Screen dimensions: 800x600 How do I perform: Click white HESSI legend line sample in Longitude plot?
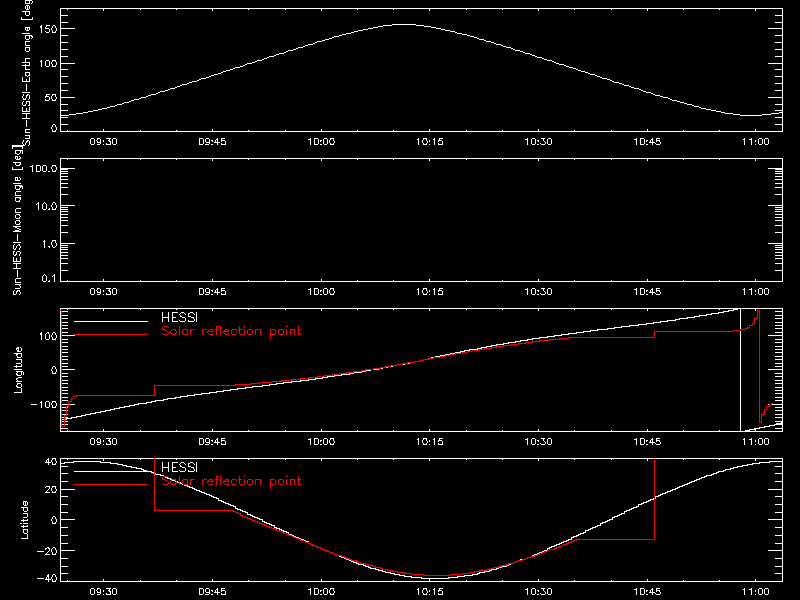point(111,321)
